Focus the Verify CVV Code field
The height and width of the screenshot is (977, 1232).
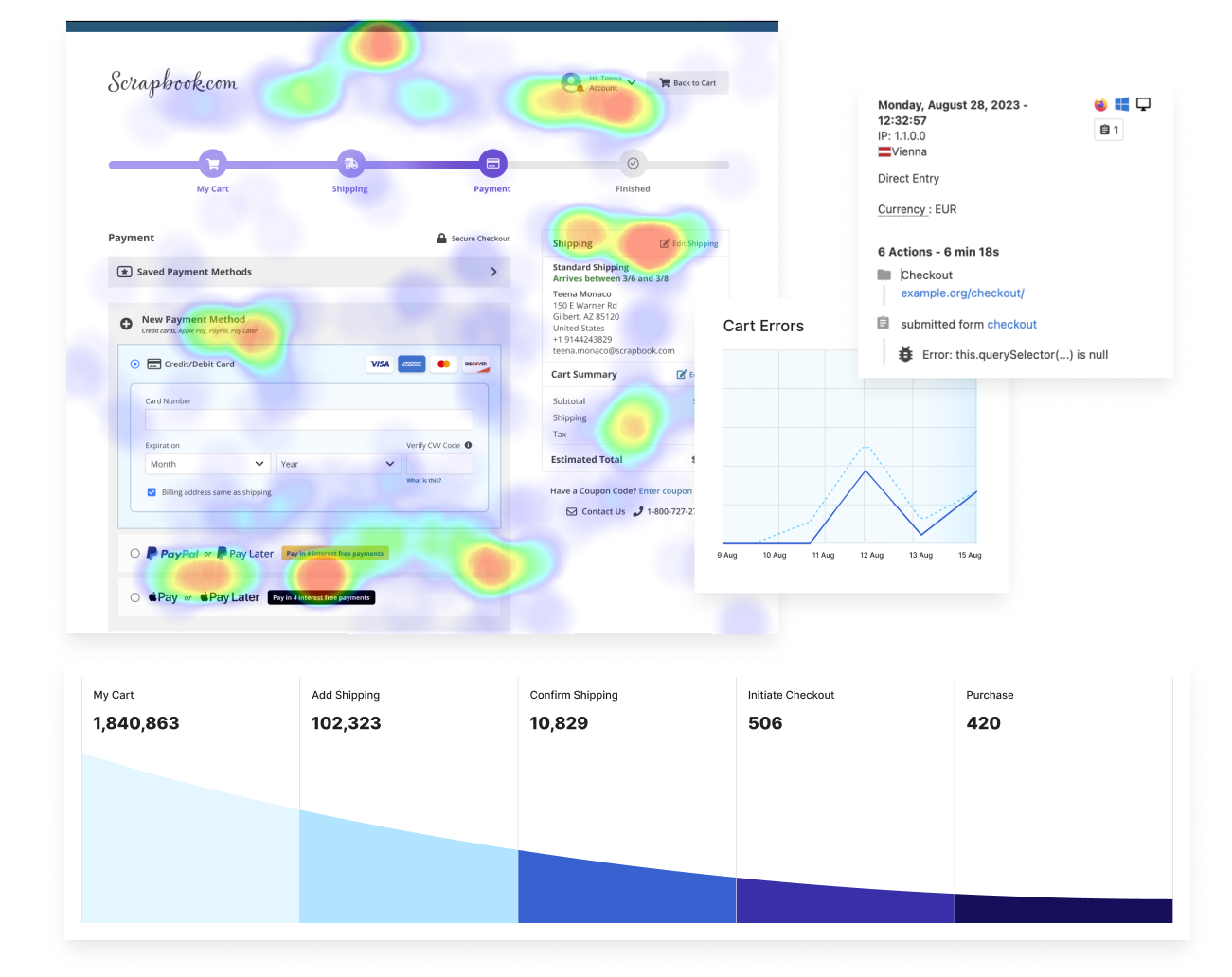[x=439, y=464]
